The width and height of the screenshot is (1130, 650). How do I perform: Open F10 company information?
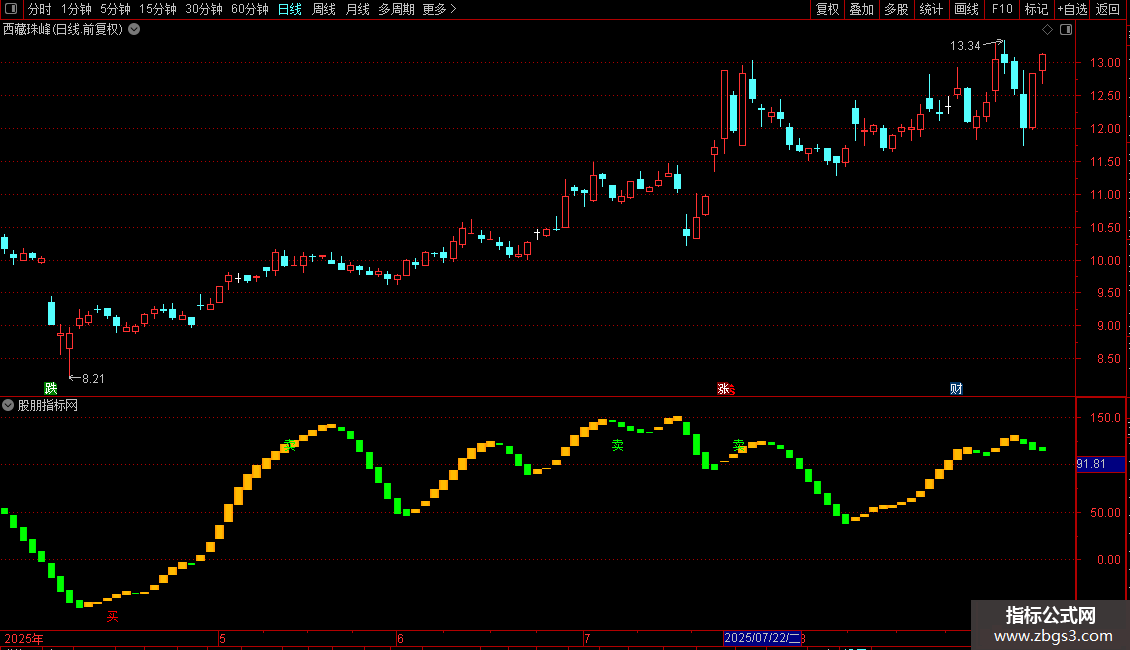[x=1002, y=9]
